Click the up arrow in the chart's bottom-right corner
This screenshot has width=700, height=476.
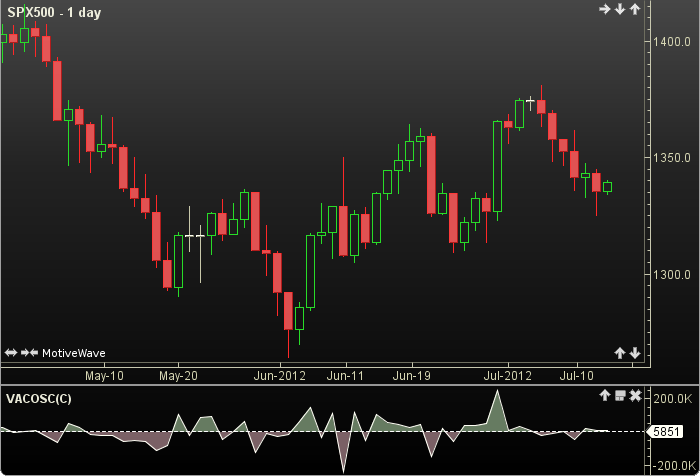pyautogui.click(x=620, y=353)
